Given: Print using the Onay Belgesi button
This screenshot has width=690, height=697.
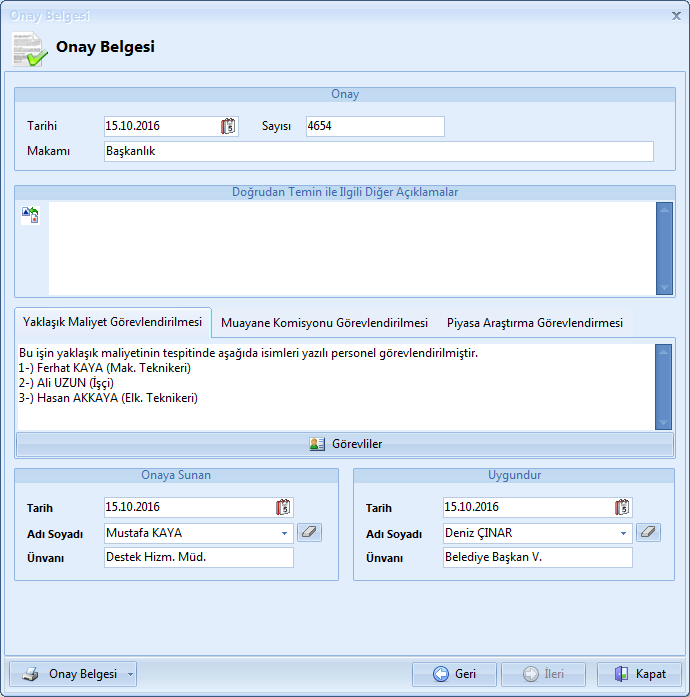Looking at the screenshot, I should click(68, 674).
